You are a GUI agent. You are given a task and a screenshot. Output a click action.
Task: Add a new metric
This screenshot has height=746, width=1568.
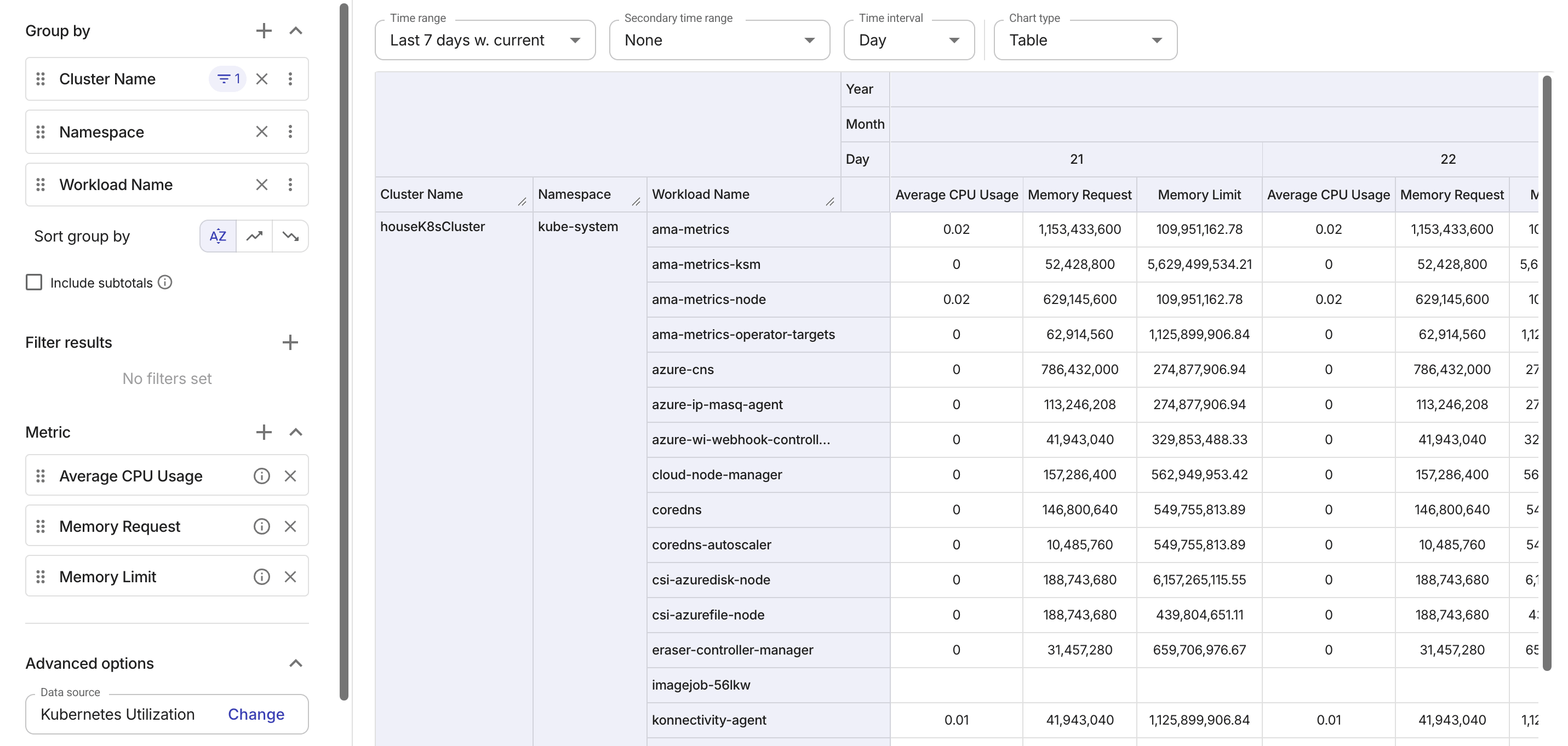click(264, 432)
